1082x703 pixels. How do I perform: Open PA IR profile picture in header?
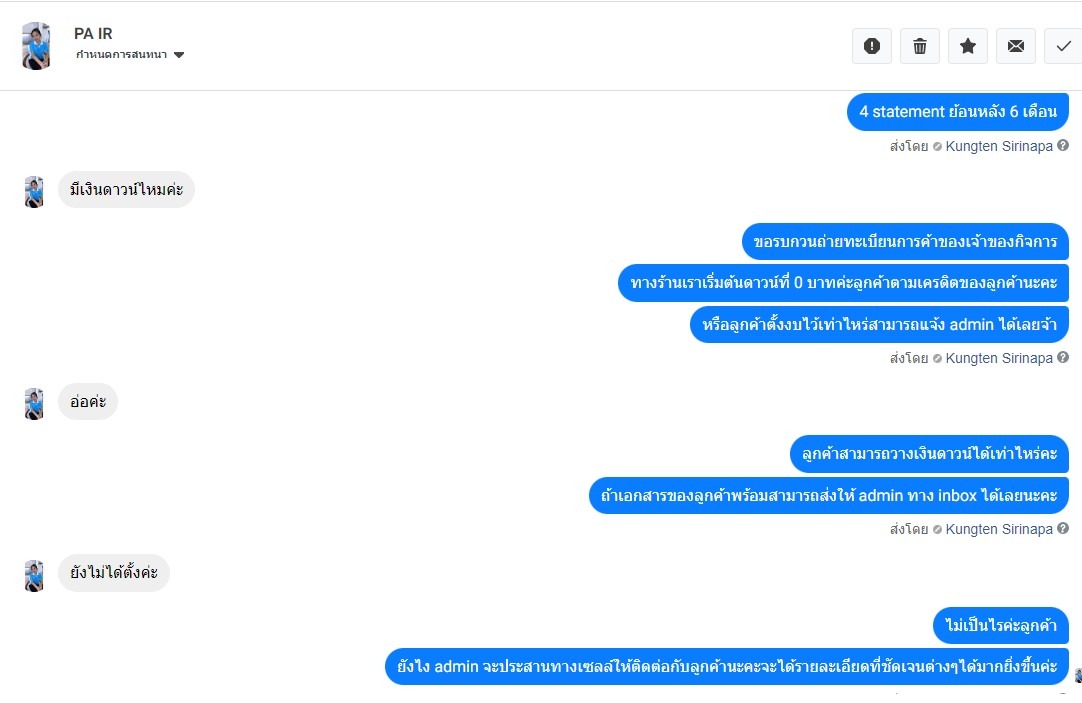tap(36, 46)
